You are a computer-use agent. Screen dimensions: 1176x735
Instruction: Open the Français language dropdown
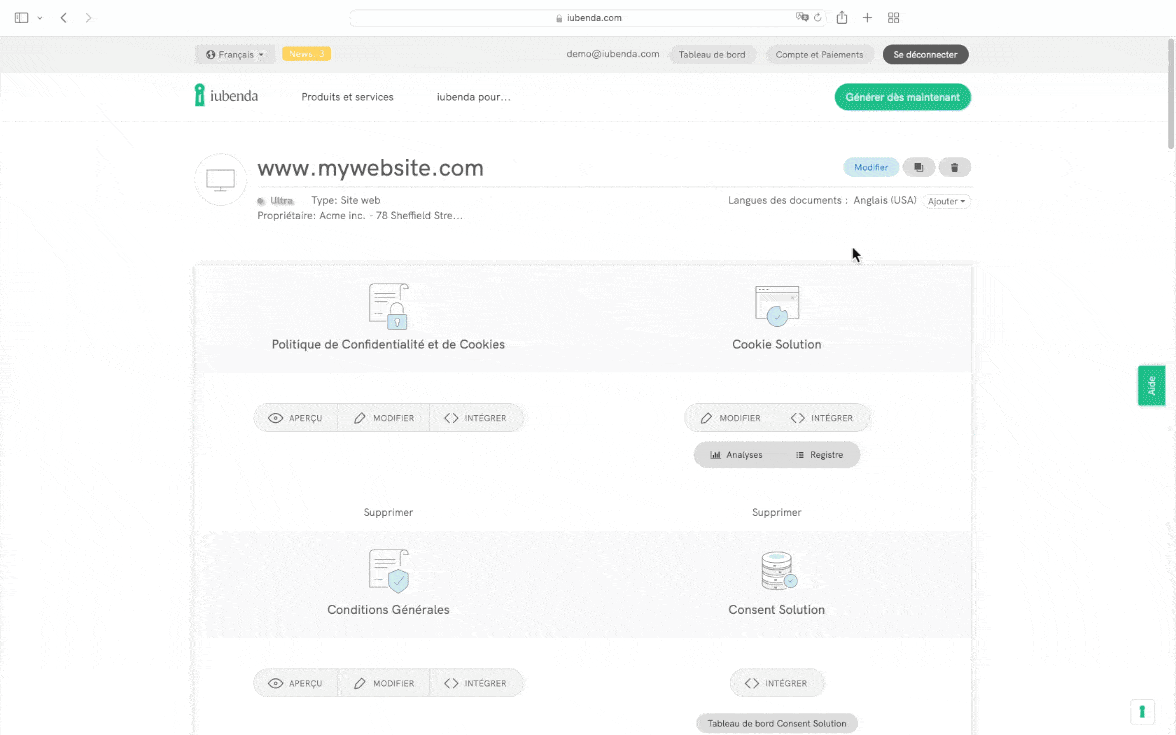click(235, 55)
